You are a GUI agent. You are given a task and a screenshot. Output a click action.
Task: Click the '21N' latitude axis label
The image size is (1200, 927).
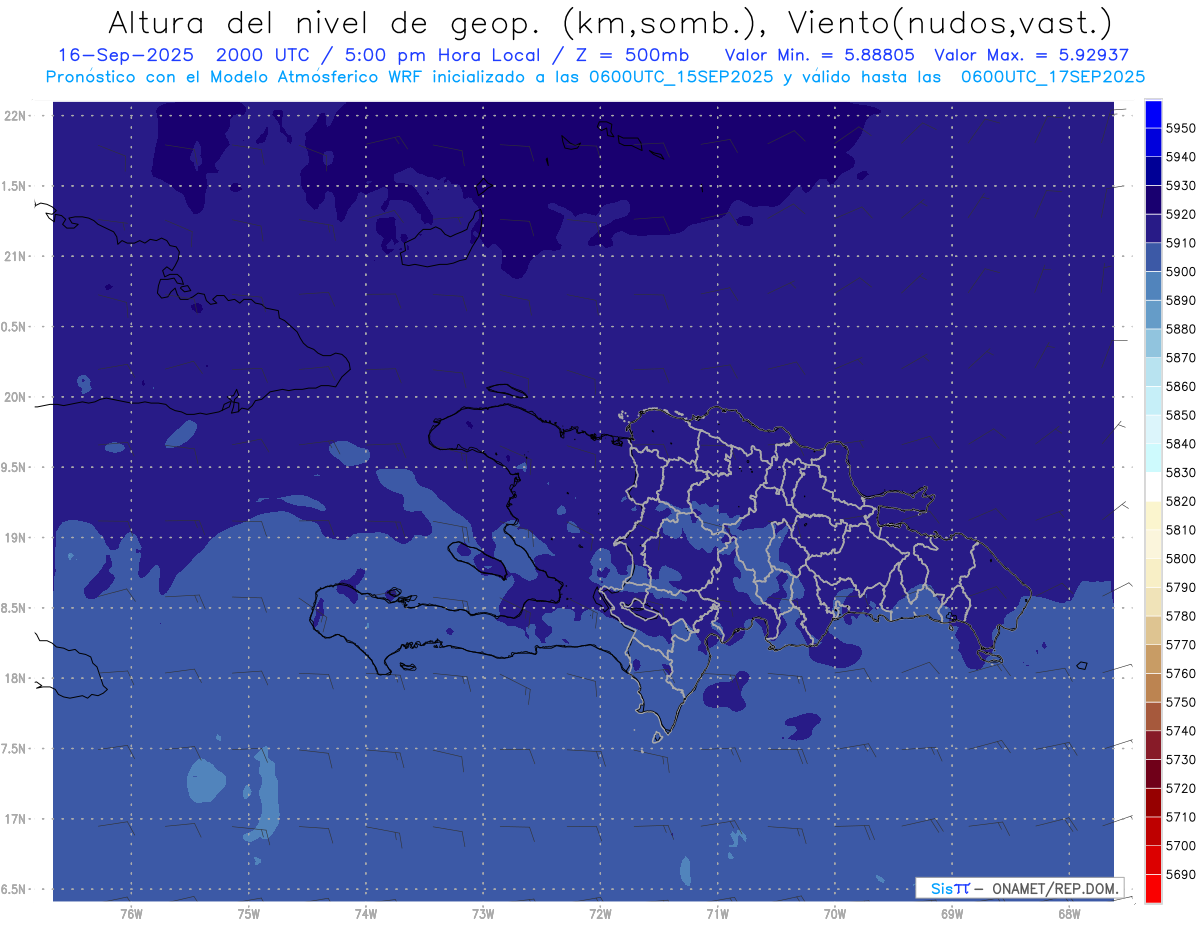tap(17, 256)
